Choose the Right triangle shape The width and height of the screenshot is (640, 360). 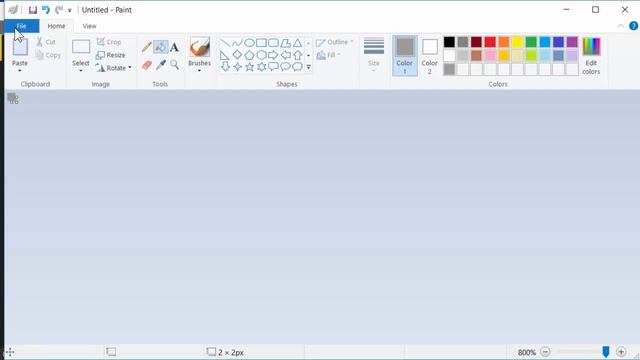(x=225, y=55)
